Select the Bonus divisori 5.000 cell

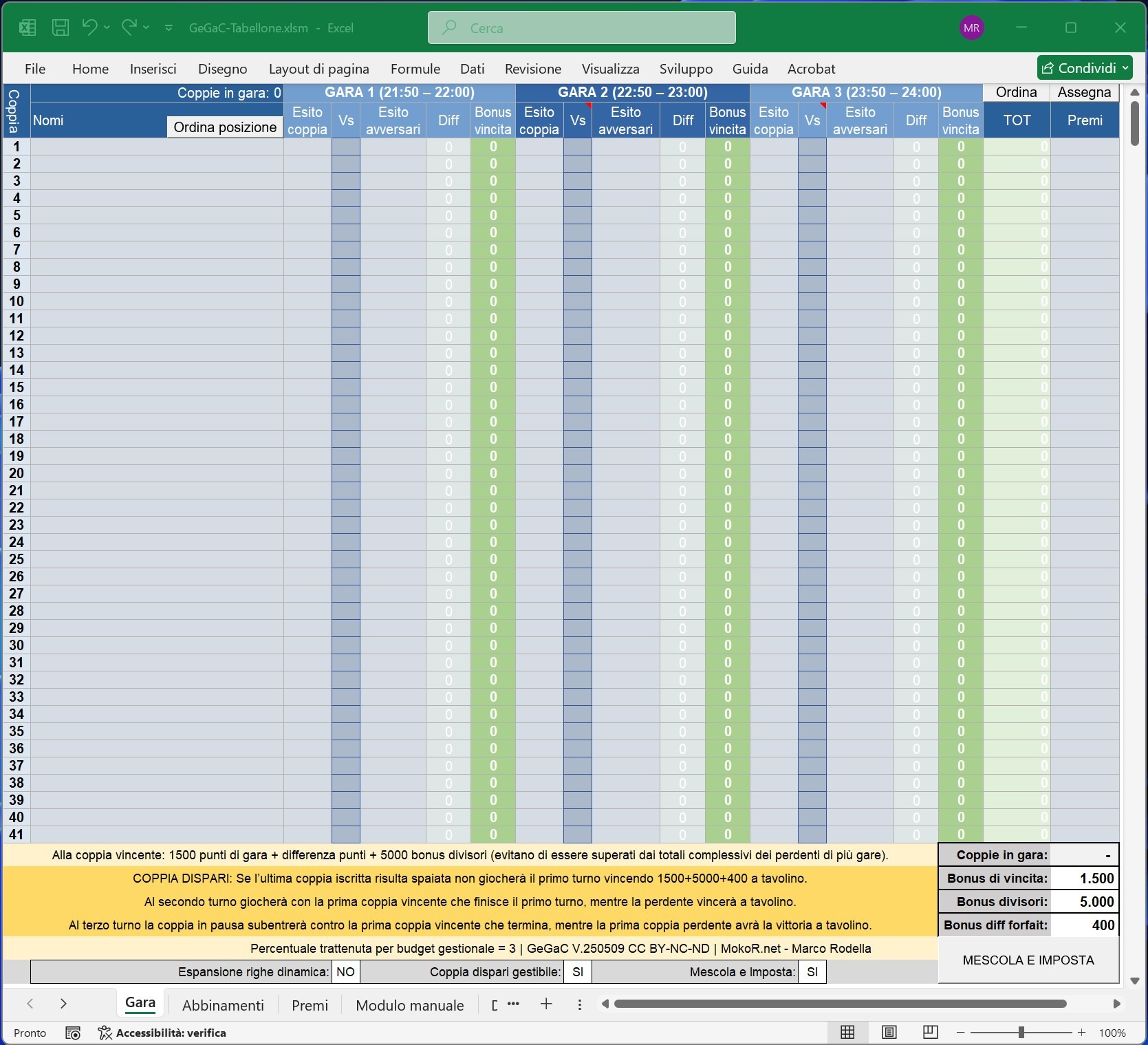1085,902
